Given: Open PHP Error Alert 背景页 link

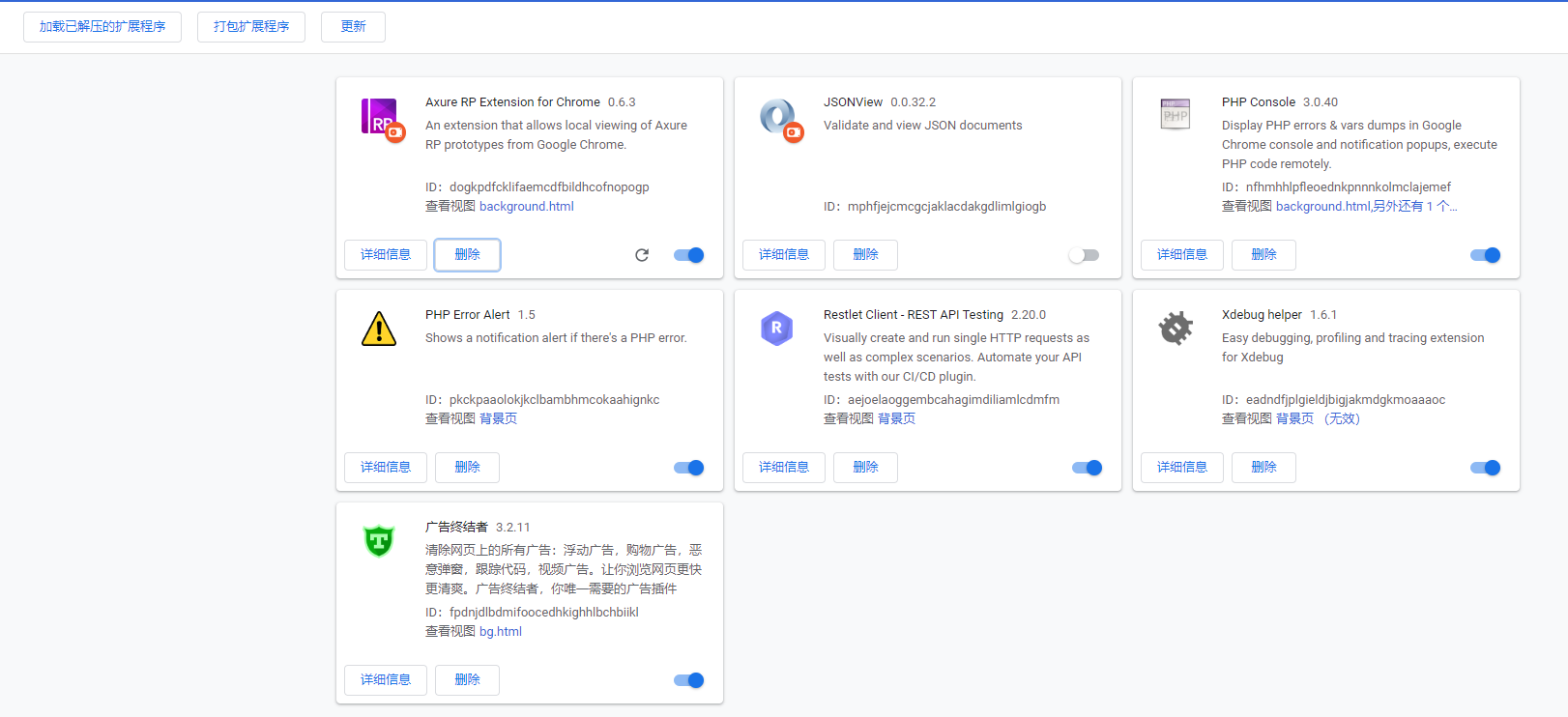Looking at the screenshot, I should point(499,419).
